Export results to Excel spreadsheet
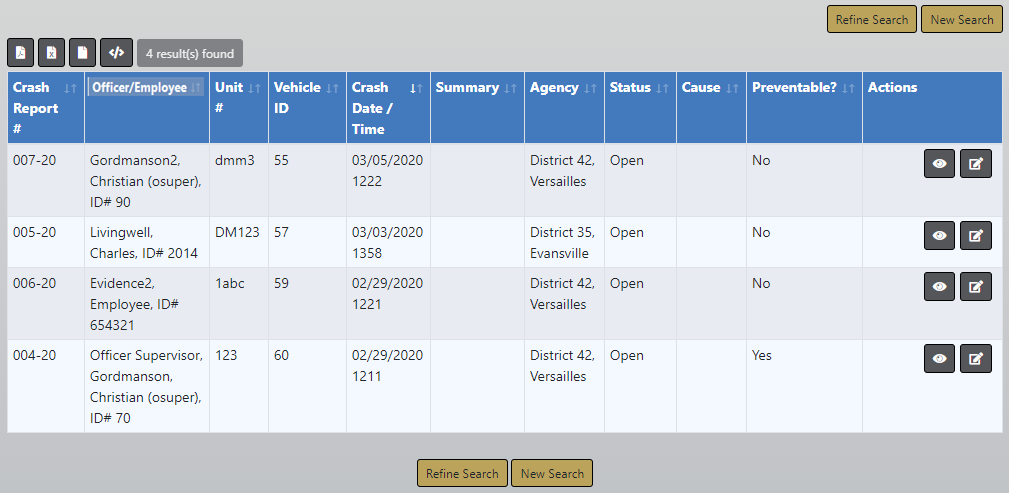Screen dimensions: 1009x493 (x=52, y=53)
